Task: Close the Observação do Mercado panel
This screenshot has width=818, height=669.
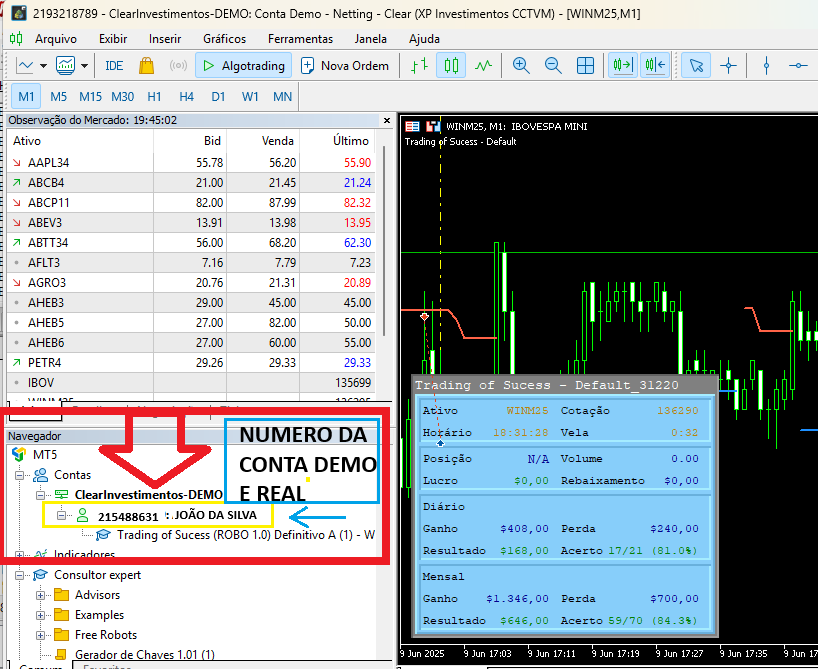Action: click(386, 120)
